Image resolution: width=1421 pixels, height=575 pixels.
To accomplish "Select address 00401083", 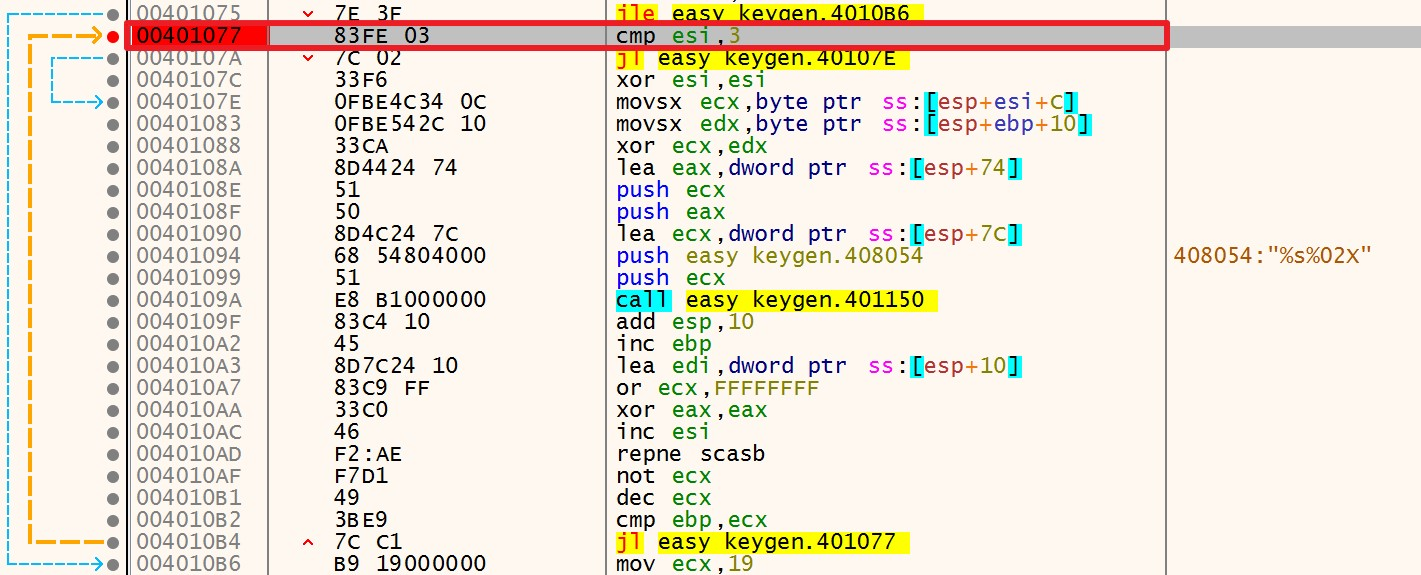I will pyautogui.click(x=189, y=124).
